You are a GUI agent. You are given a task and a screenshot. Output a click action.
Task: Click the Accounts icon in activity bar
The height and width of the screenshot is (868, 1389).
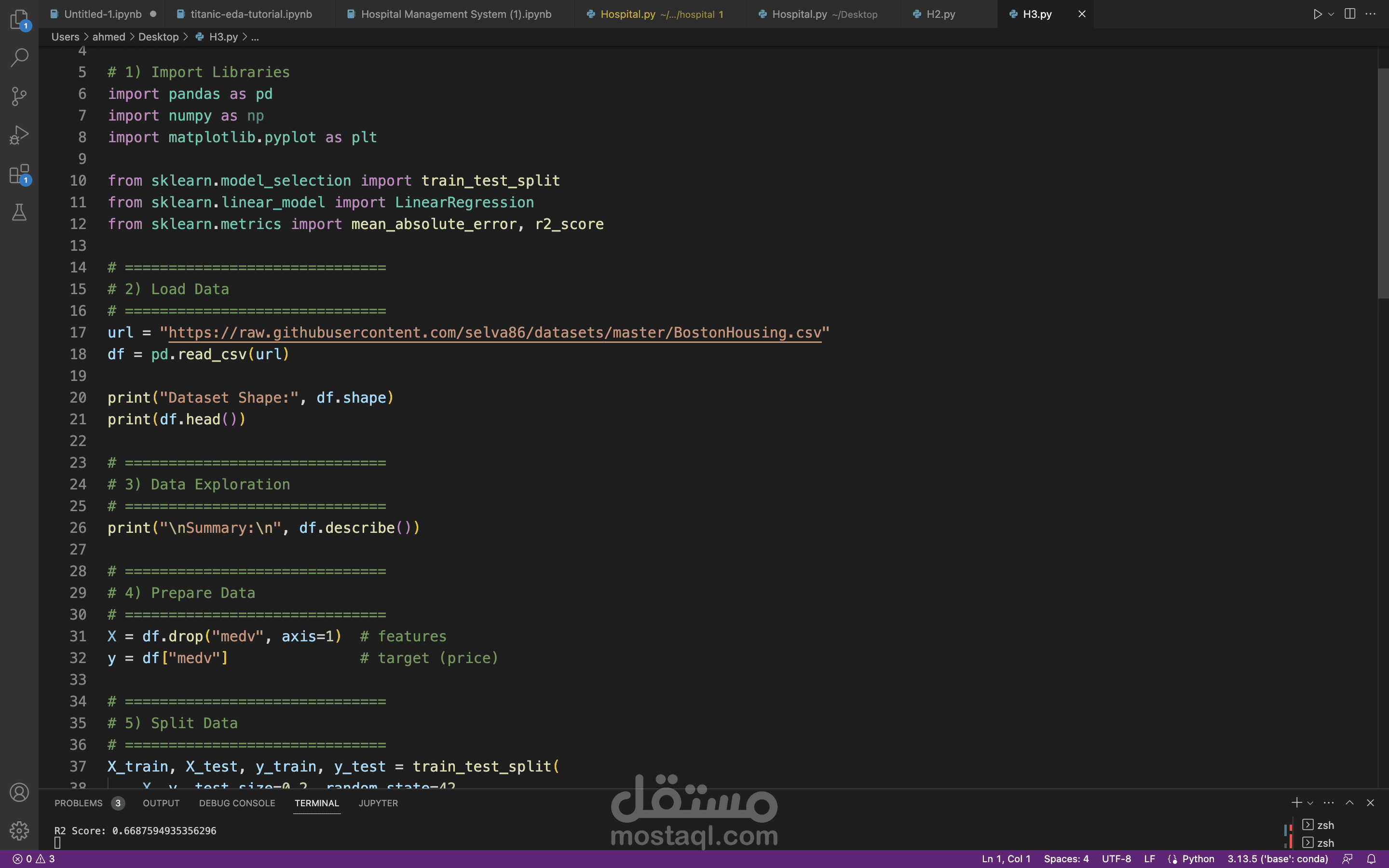[19, 792]
